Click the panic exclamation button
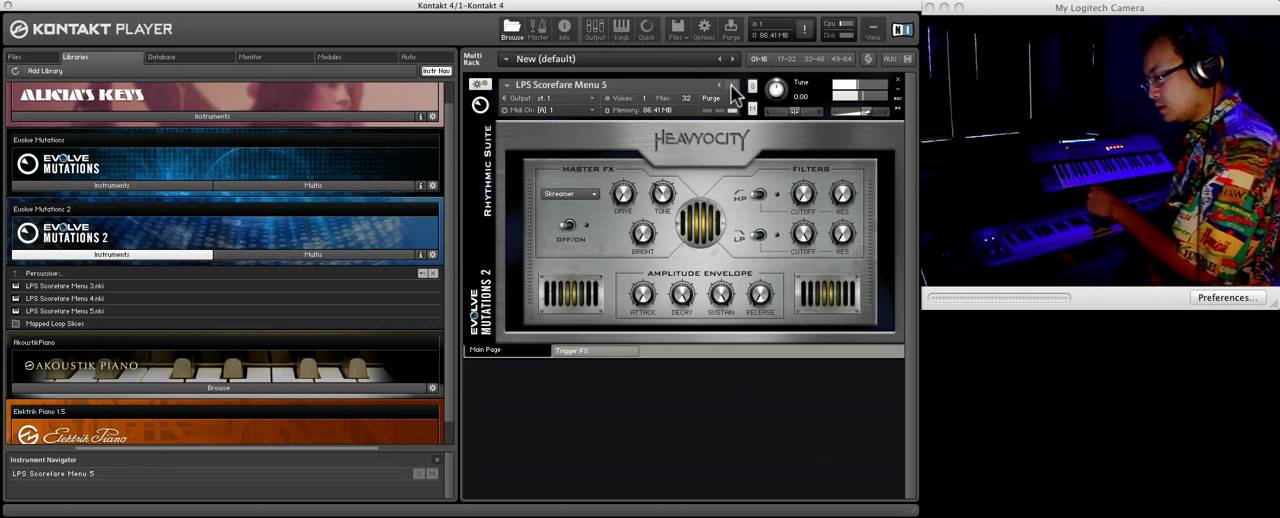1280x518 pixels. coord(804,29)
